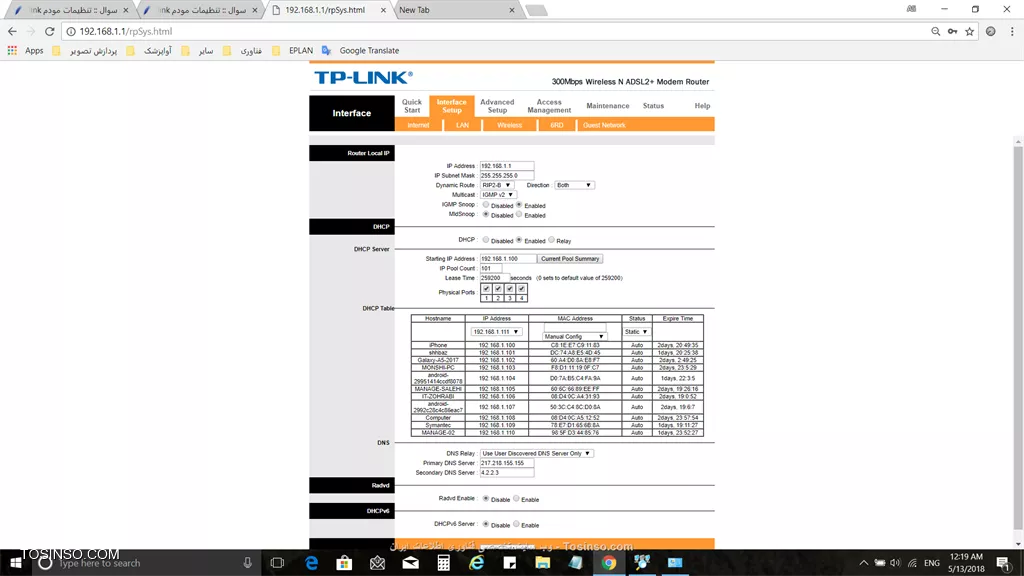Image resolution: width=1024 pixels, height=576 pixels.
Task: Open the Apps shortcut grid
Action: [25, 50]
